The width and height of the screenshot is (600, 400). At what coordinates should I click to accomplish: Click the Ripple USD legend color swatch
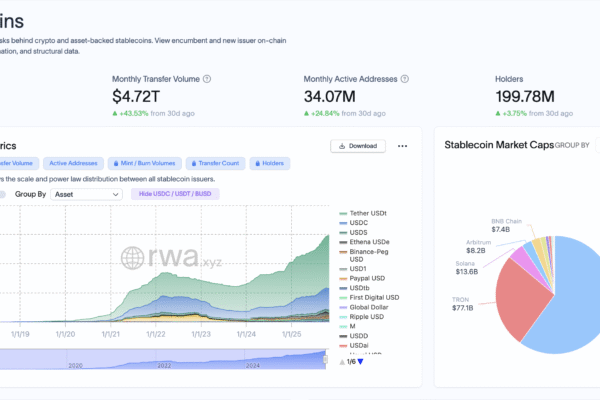point(345,316)
